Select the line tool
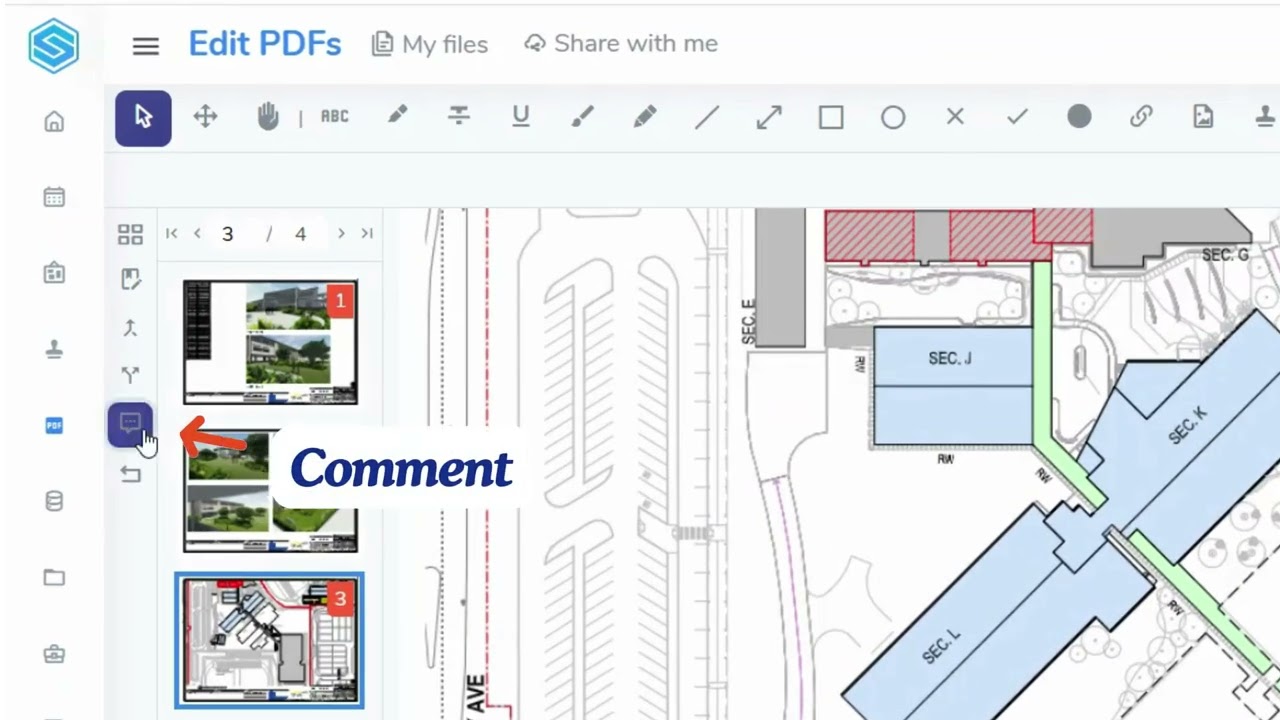1280x720 pixels. (707, 118)
